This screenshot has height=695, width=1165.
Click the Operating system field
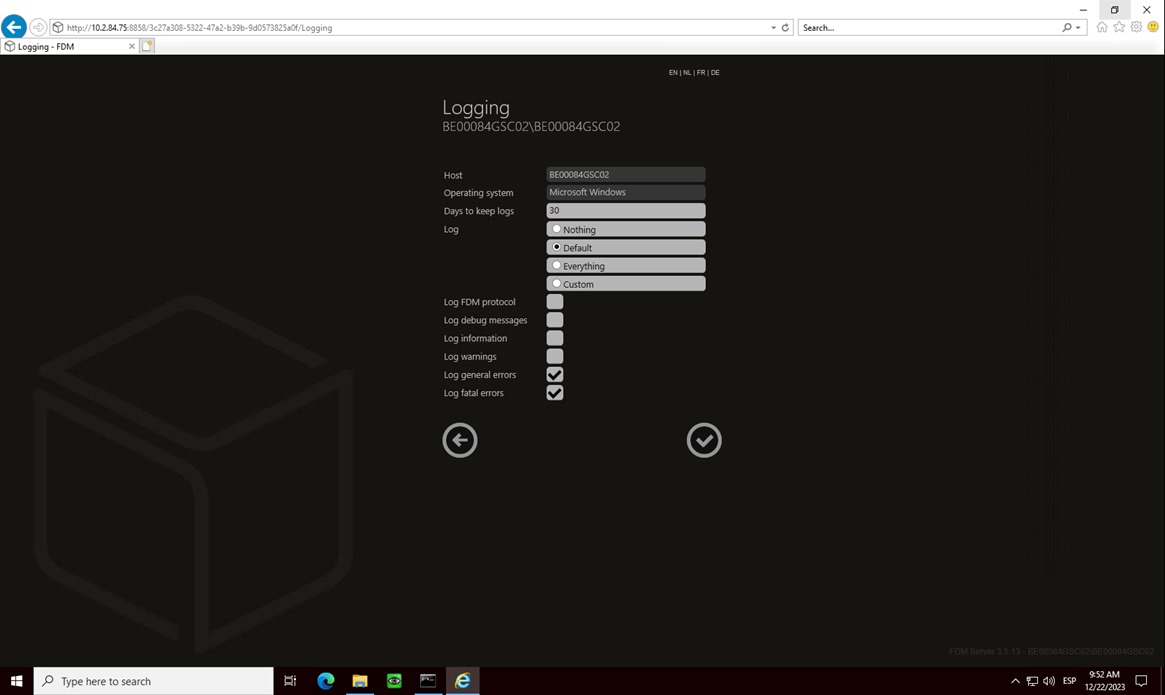[626, 193]
